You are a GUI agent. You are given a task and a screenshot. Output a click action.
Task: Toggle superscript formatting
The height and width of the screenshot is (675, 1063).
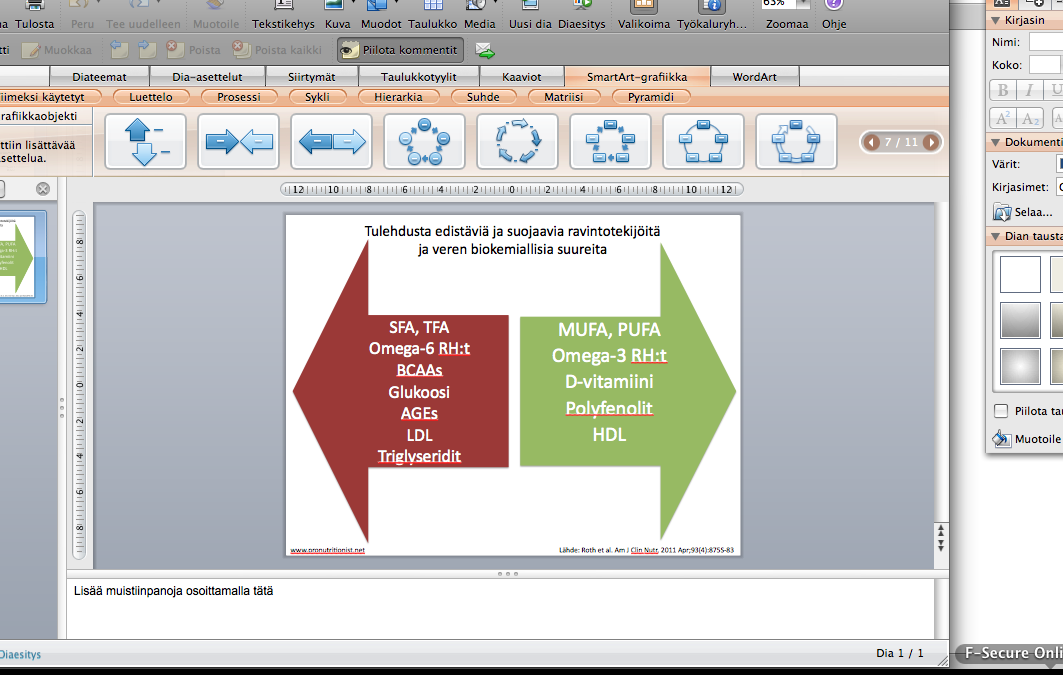tap(1003, 118)
